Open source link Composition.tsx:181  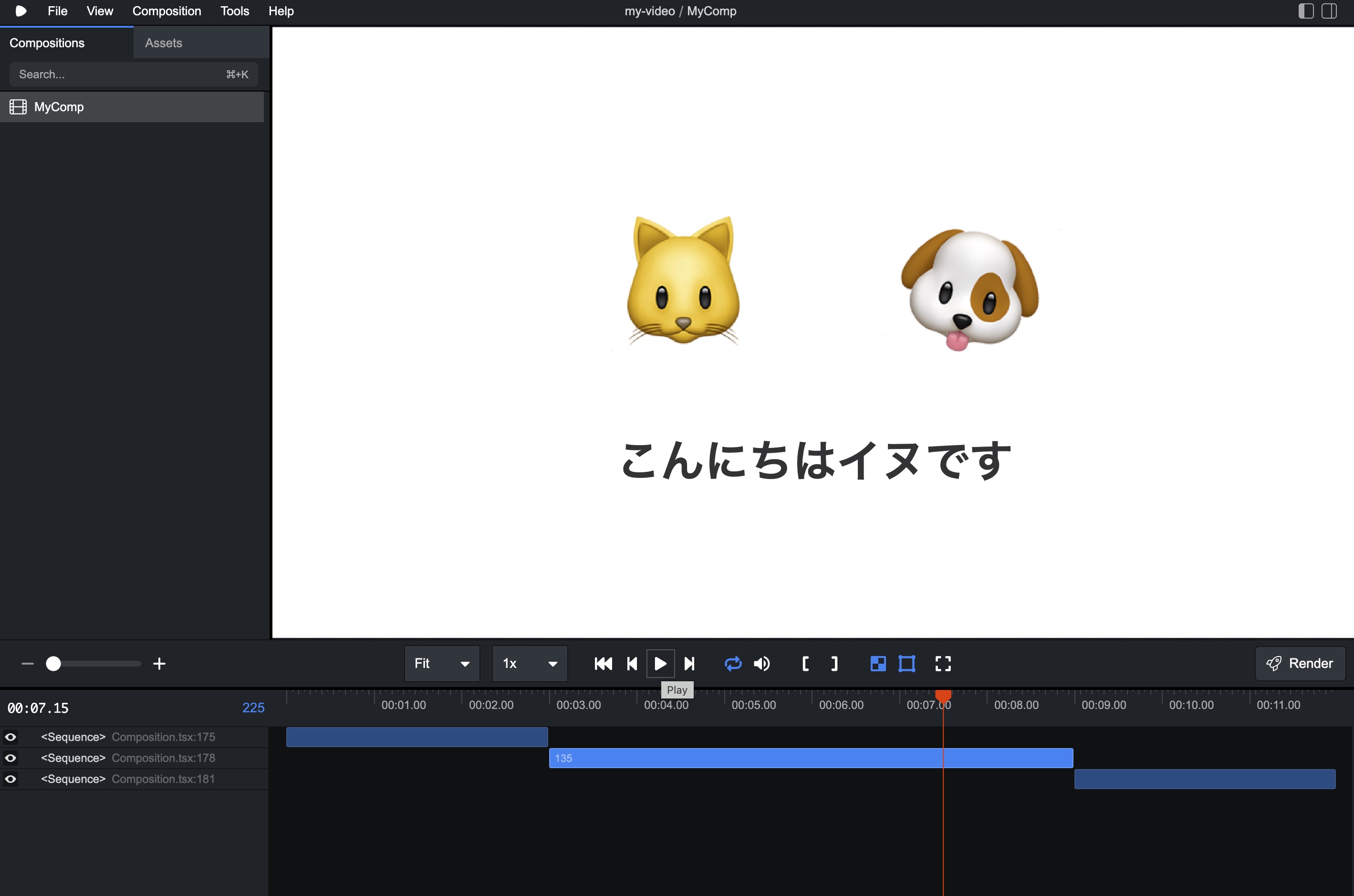coord(163,779)
